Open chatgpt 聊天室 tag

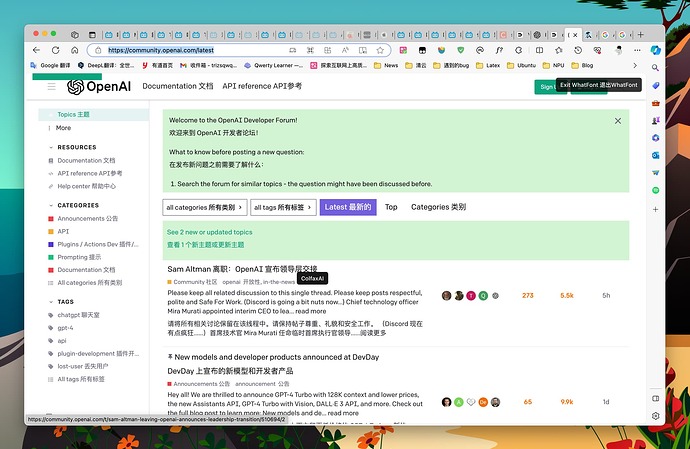(x=78, y=315)
